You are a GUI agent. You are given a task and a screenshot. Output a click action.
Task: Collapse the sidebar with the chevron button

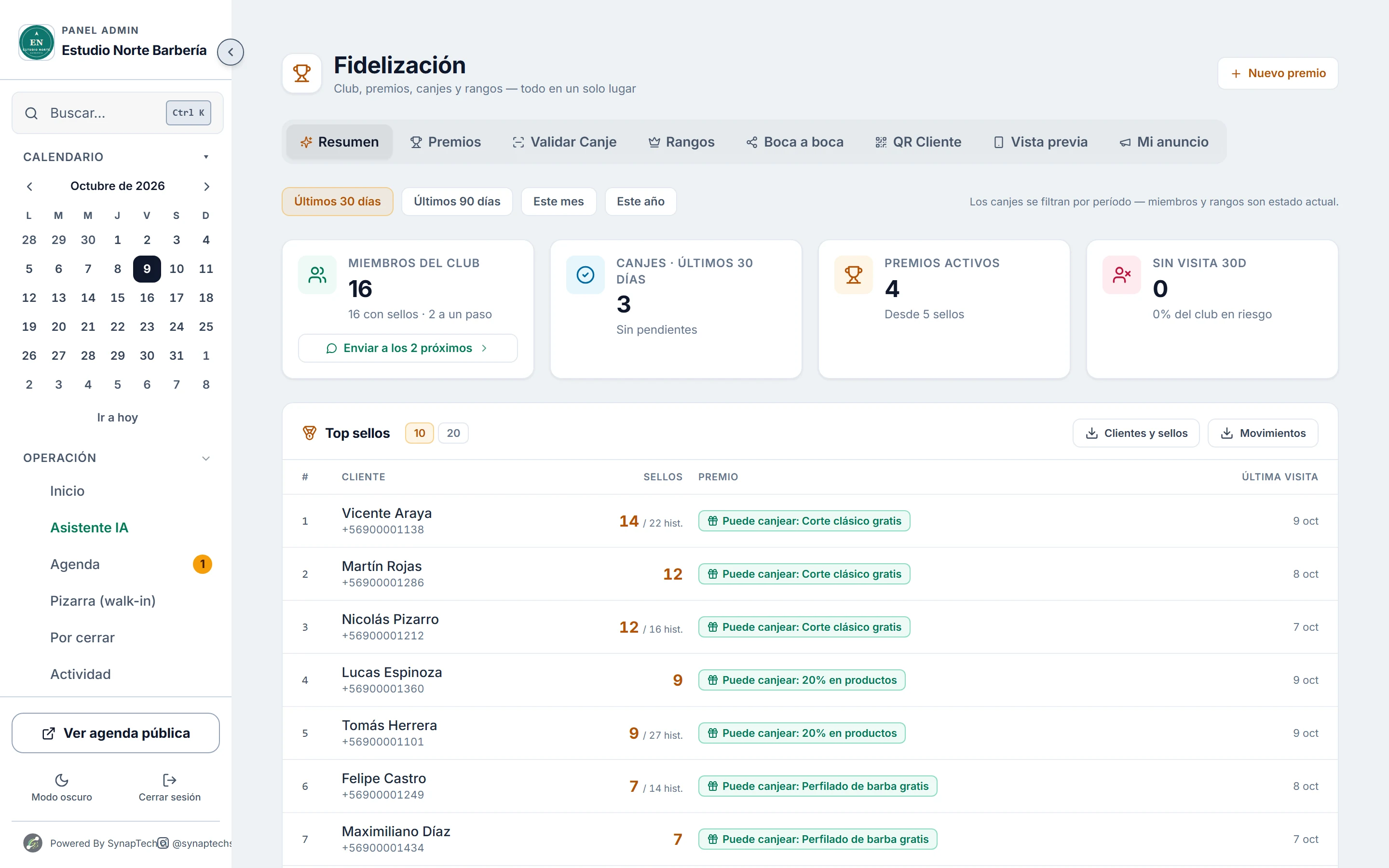tap(230, 52)
